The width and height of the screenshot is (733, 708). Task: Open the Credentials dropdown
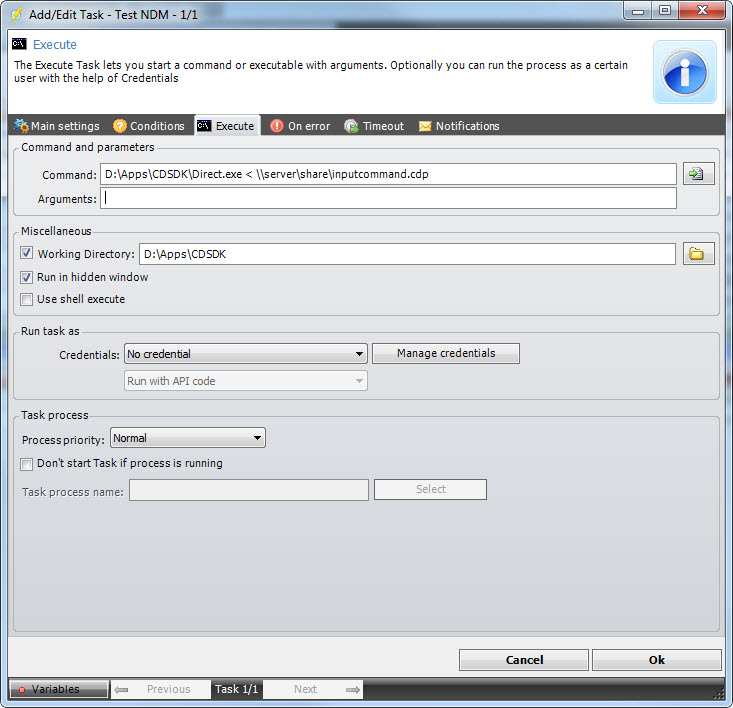245,354
